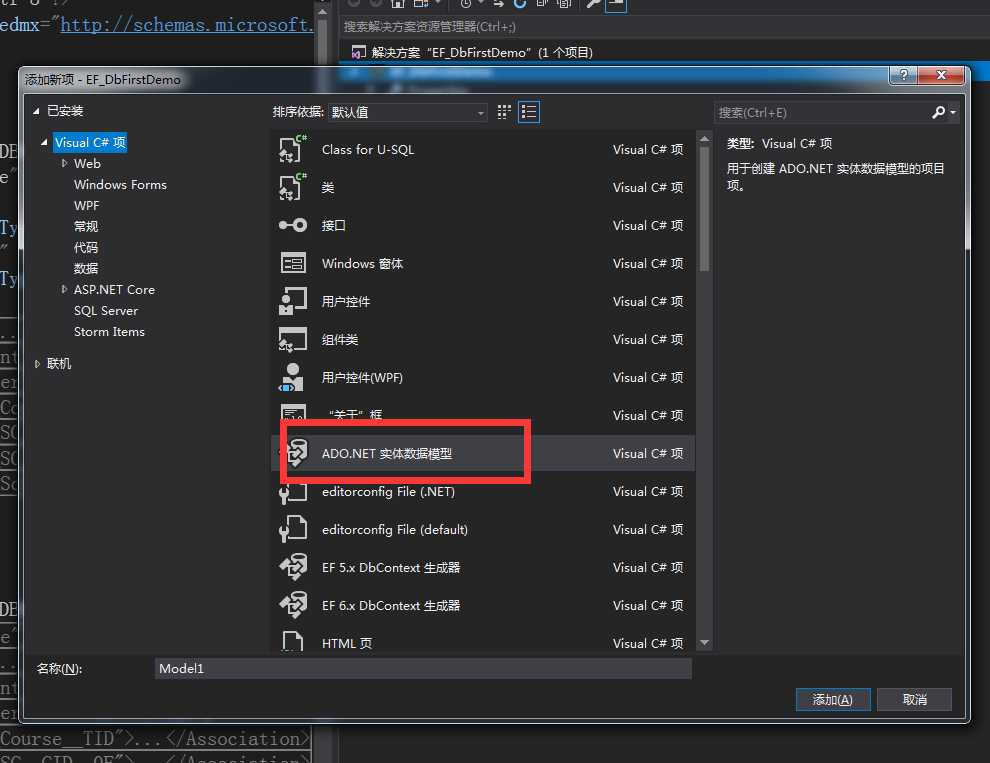The height and width of the screenshot is (763, 990).
Task: Select the 组件类 component class icon
Action: pos(292,339)
